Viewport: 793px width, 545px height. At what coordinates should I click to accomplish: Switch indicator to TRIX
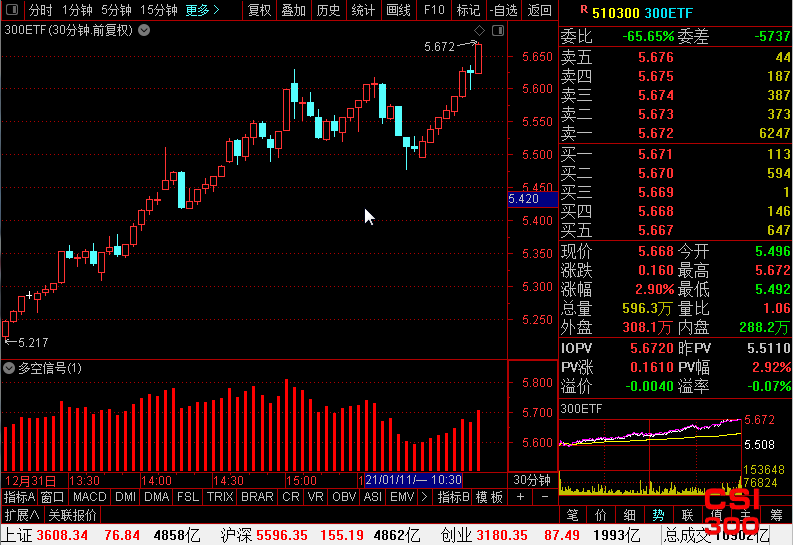(x=220, y=497)
